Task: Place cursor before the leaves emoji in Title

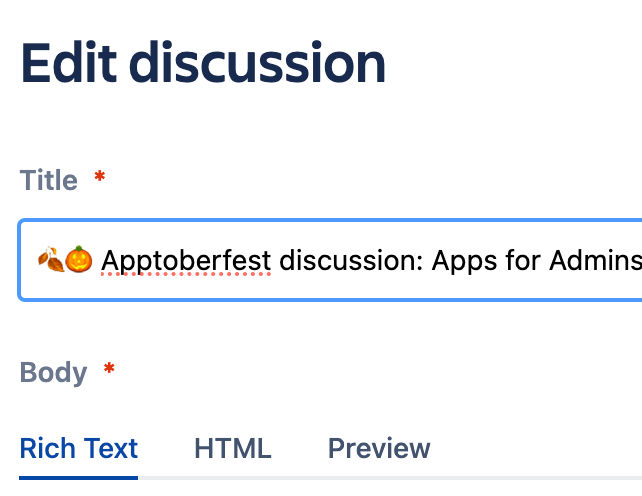Action: pyautogui.click(x=37, y=261)
